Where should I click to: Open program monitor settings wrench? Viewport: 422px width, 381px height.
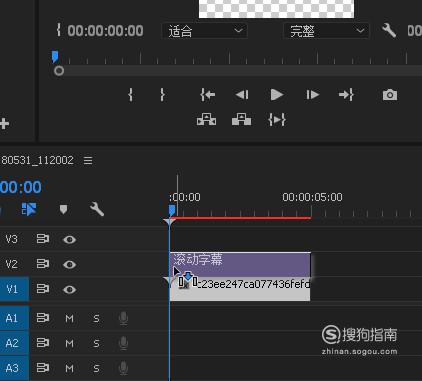tap(389, 31)
